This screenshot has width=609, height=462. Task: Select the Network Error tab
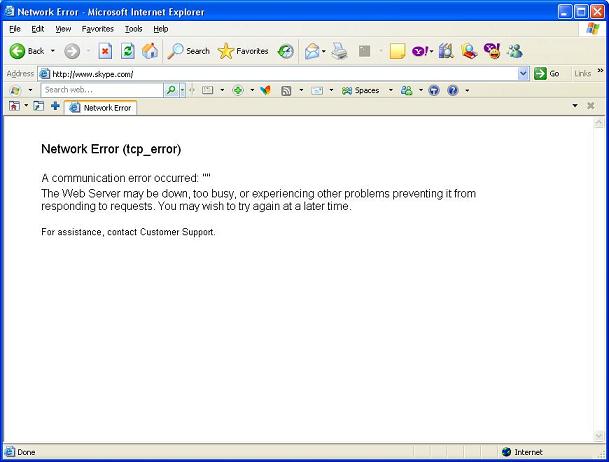point(101,108)
